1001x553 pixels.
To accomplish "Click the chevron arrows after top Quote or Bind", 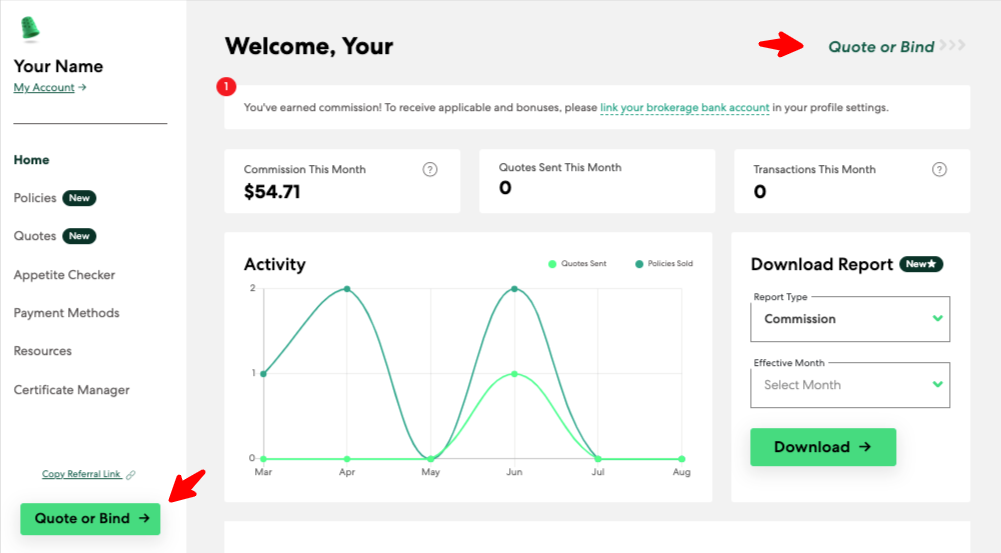I will pos(953,46).
